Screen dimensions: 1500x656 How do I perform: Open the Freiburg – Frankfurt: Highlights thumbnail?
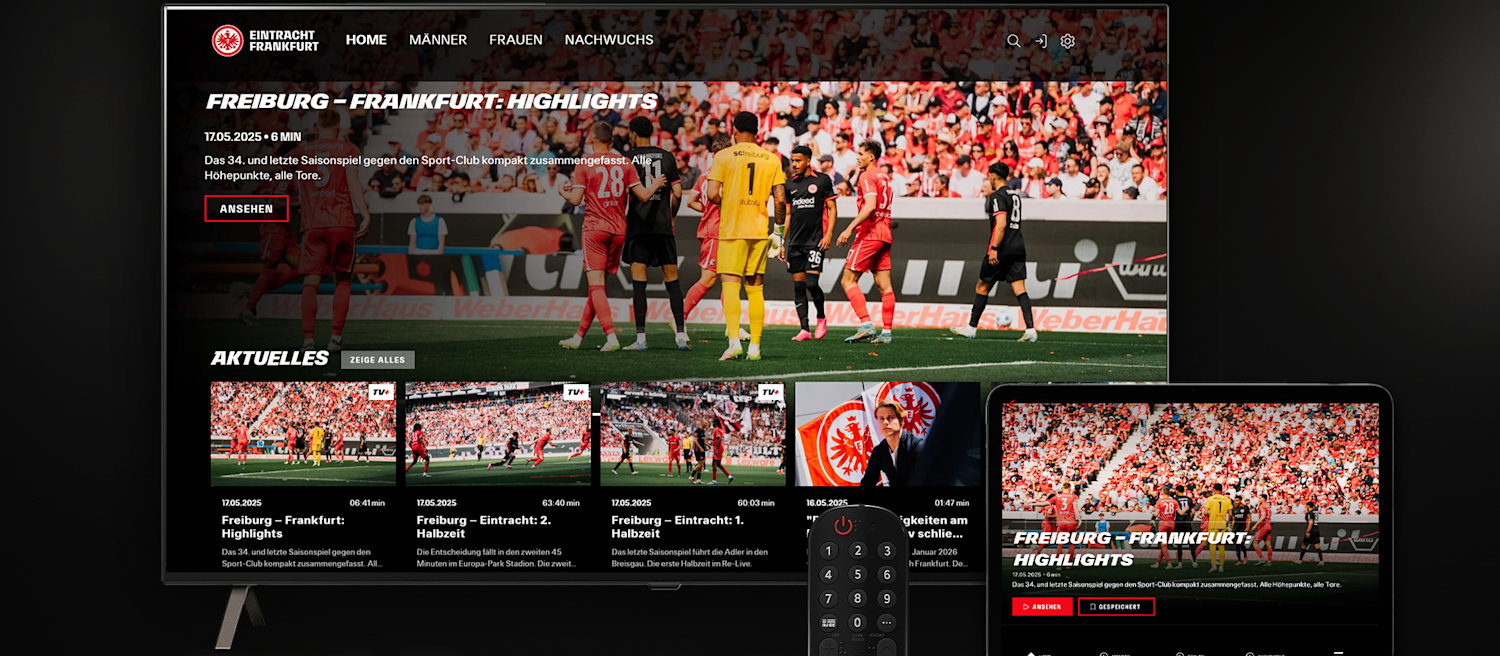[x=303, y=434]
